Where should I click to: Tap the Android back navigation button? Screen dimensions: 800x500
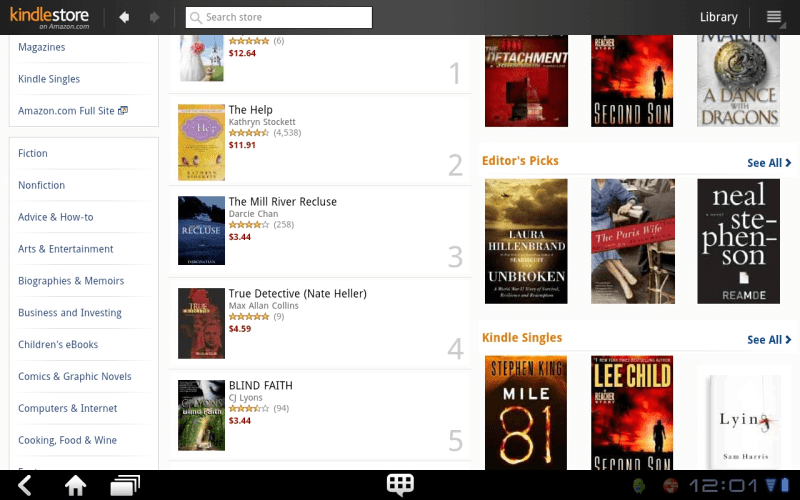click(25, 485)
